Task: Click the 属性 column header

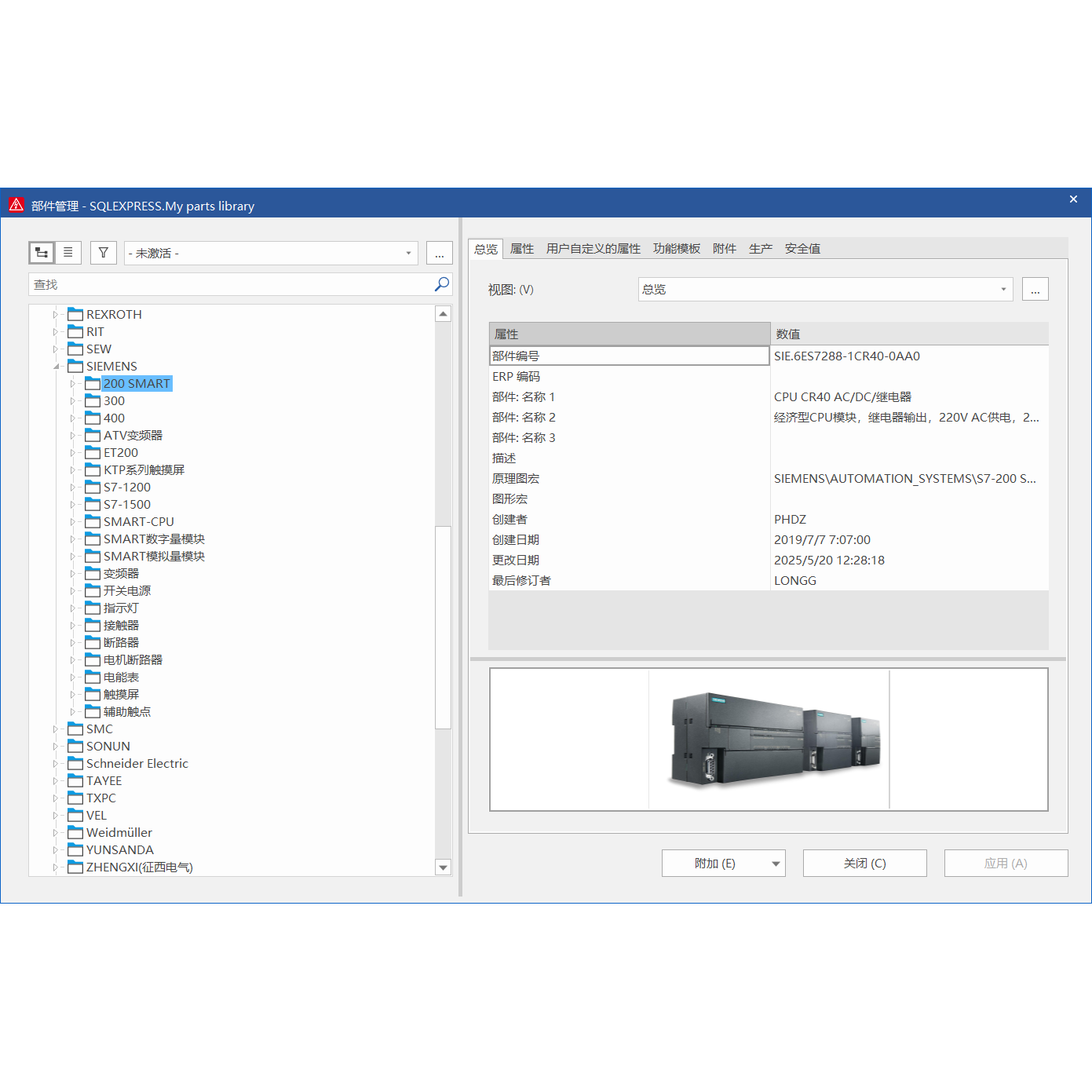Action: 630,334
